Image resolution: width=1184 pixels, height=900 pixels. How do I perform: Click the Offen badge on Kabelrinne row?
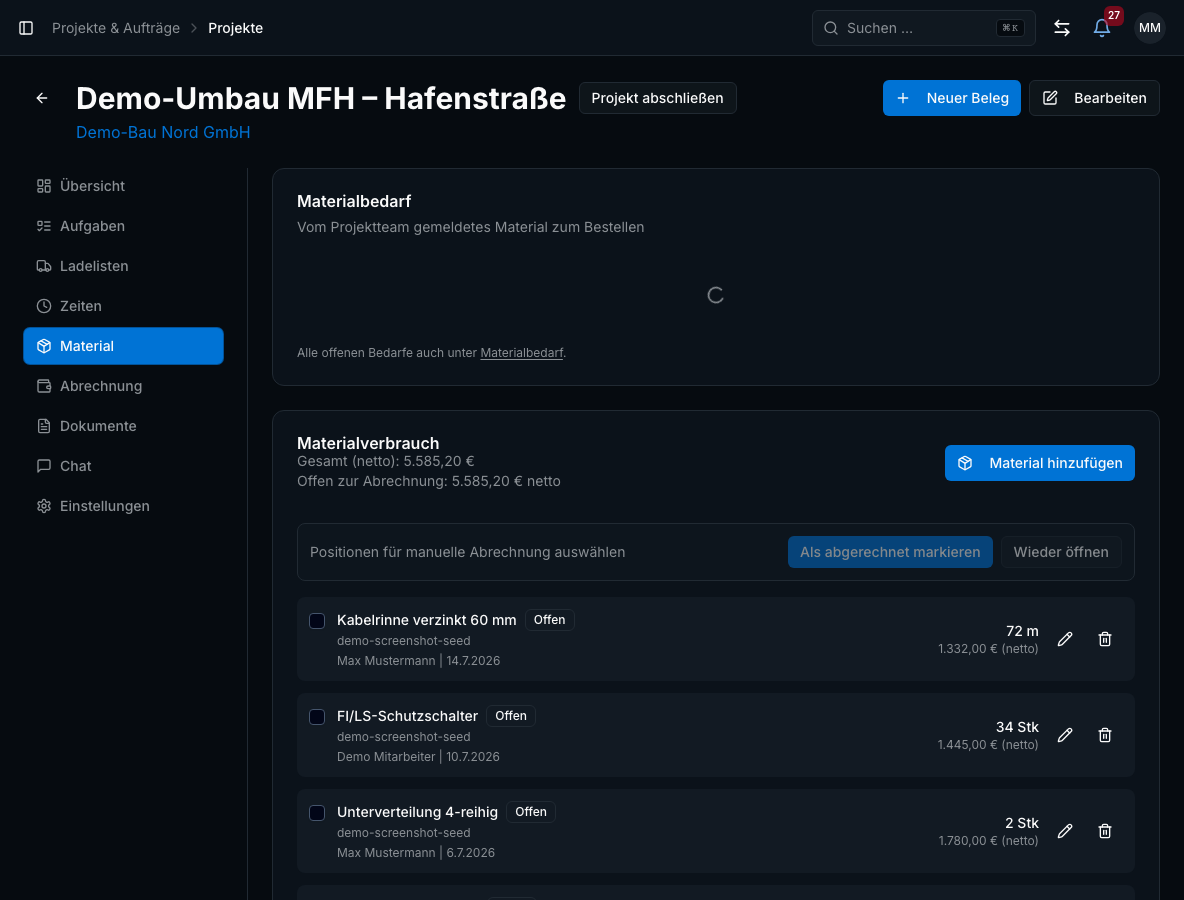pyautogui.click(x=549, y=620)
